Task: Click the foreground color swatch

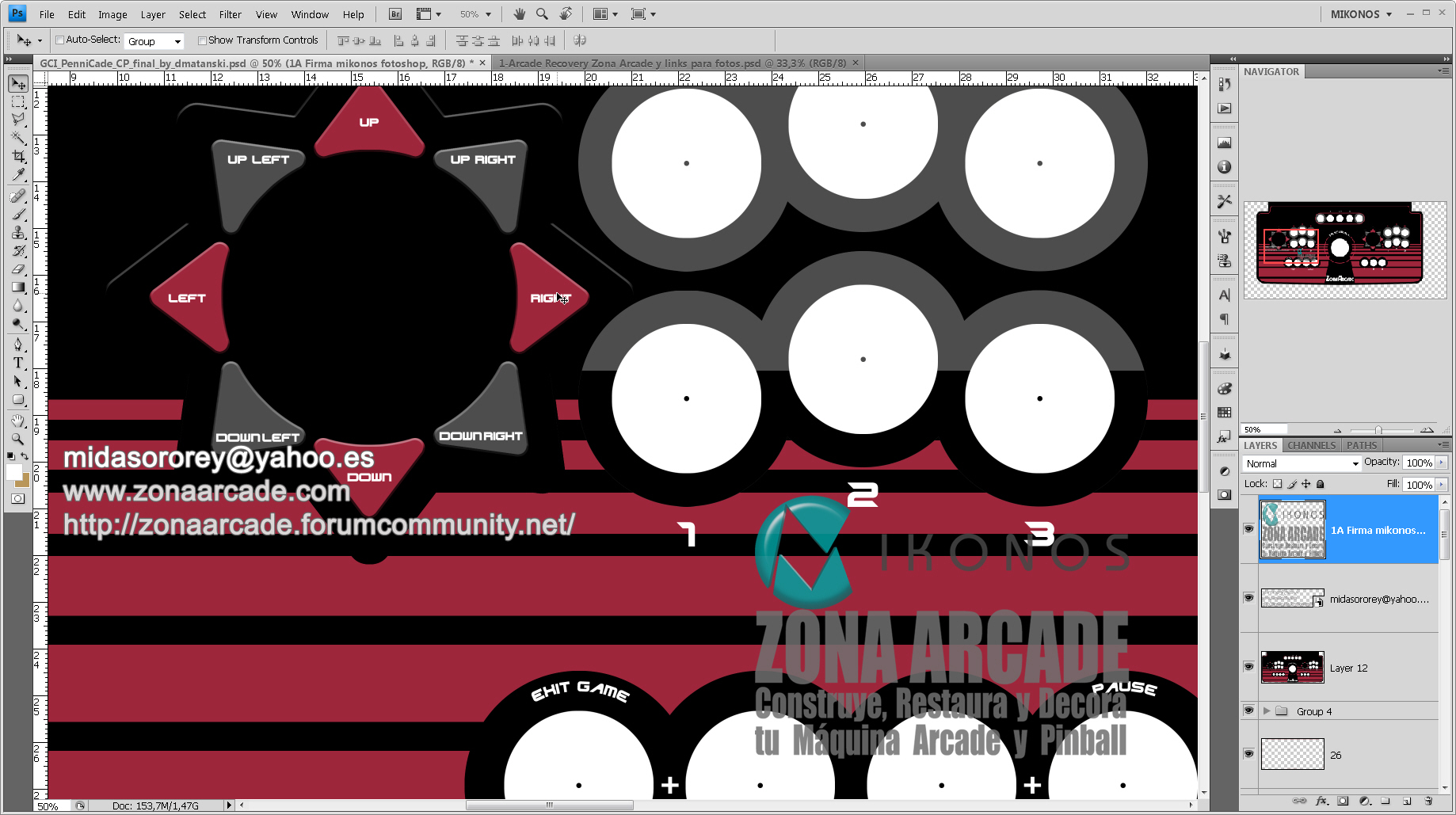Action: coord(13,472)
